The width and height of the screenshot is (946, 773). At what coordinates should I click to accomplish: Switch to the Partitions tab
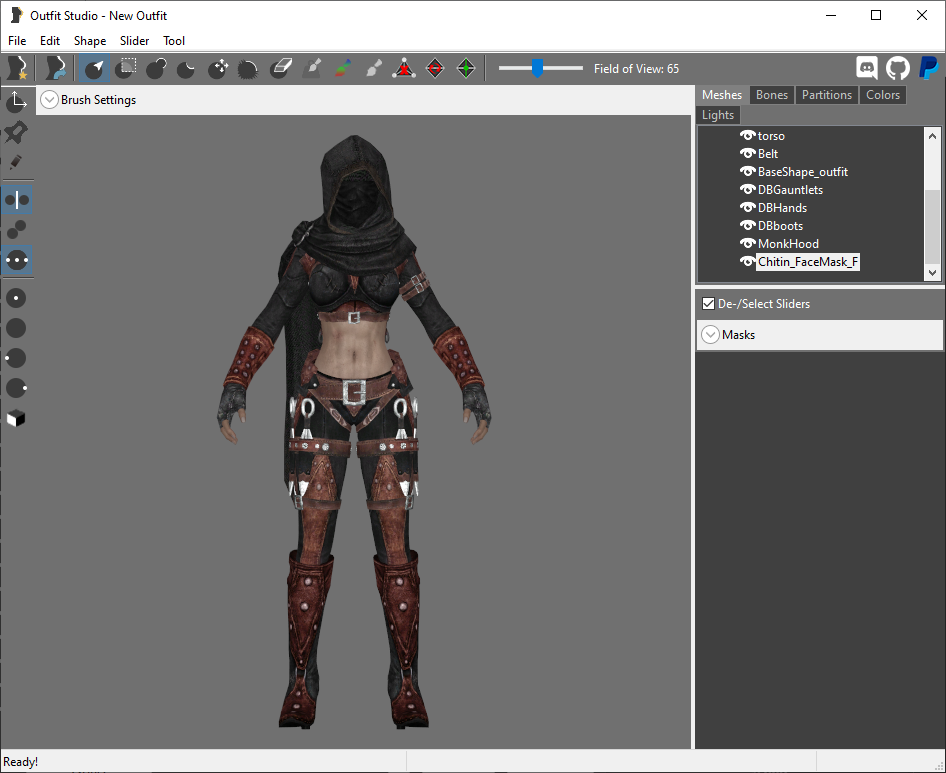click(827, 95)
